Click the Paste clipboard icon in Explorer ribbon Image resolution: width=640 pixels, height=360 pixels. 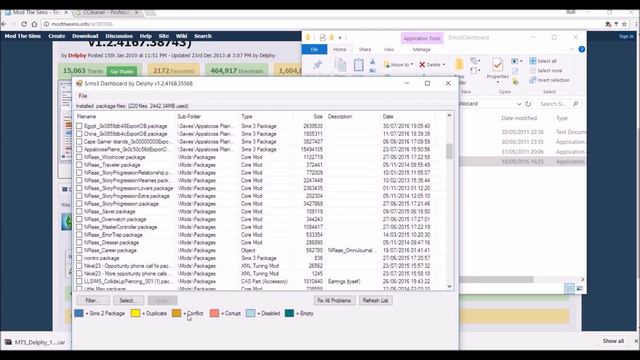coord(359,65)
